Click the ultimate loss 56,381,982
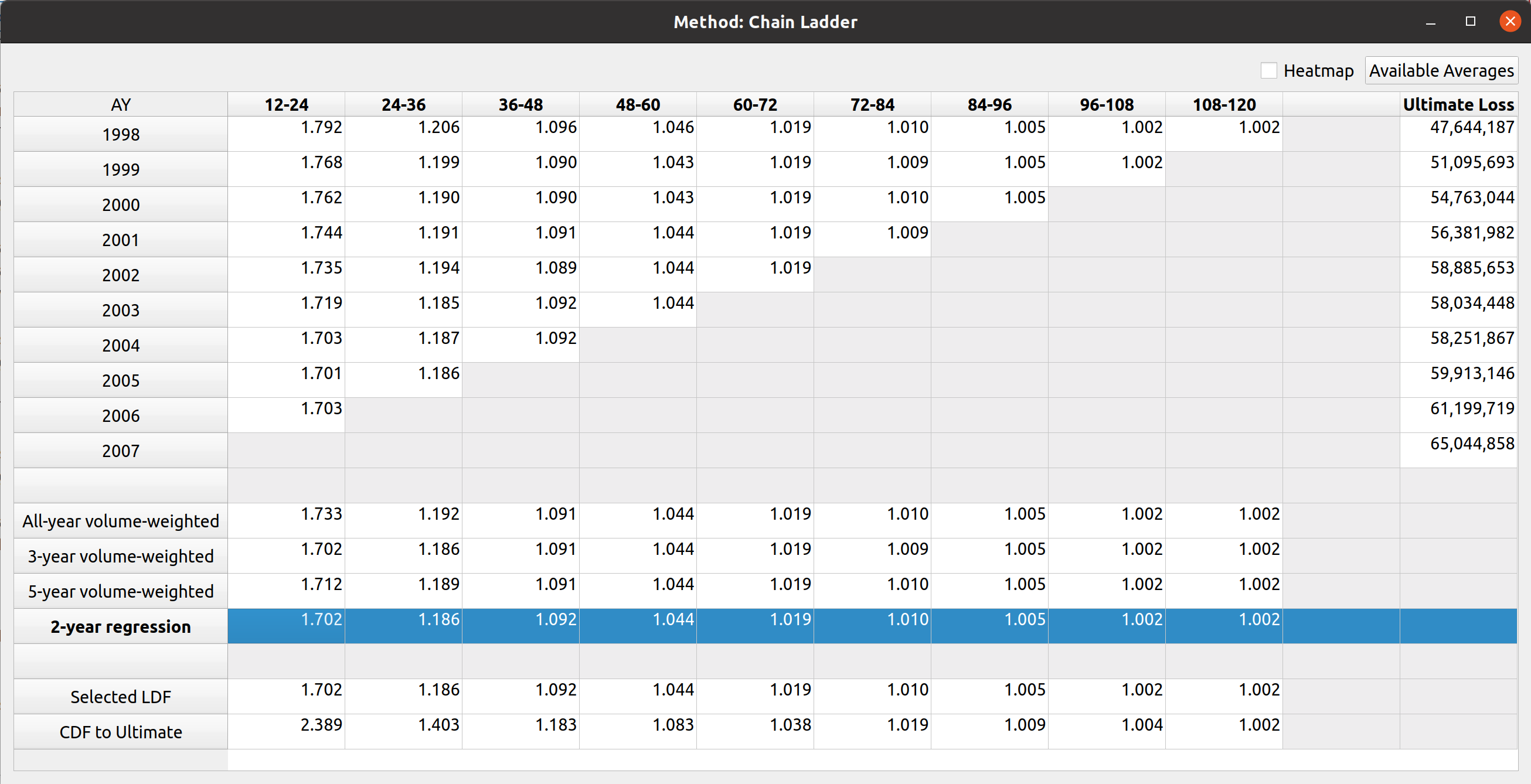 pos(1458,239)
